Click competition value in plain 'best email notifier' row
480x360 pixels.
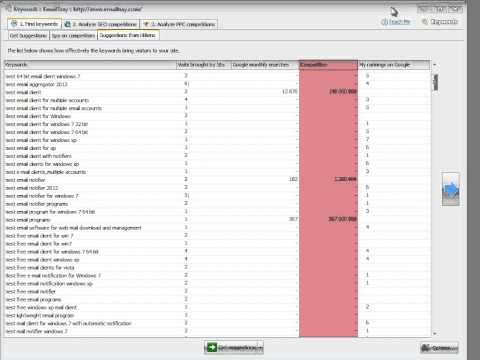(x=345, y=179)
